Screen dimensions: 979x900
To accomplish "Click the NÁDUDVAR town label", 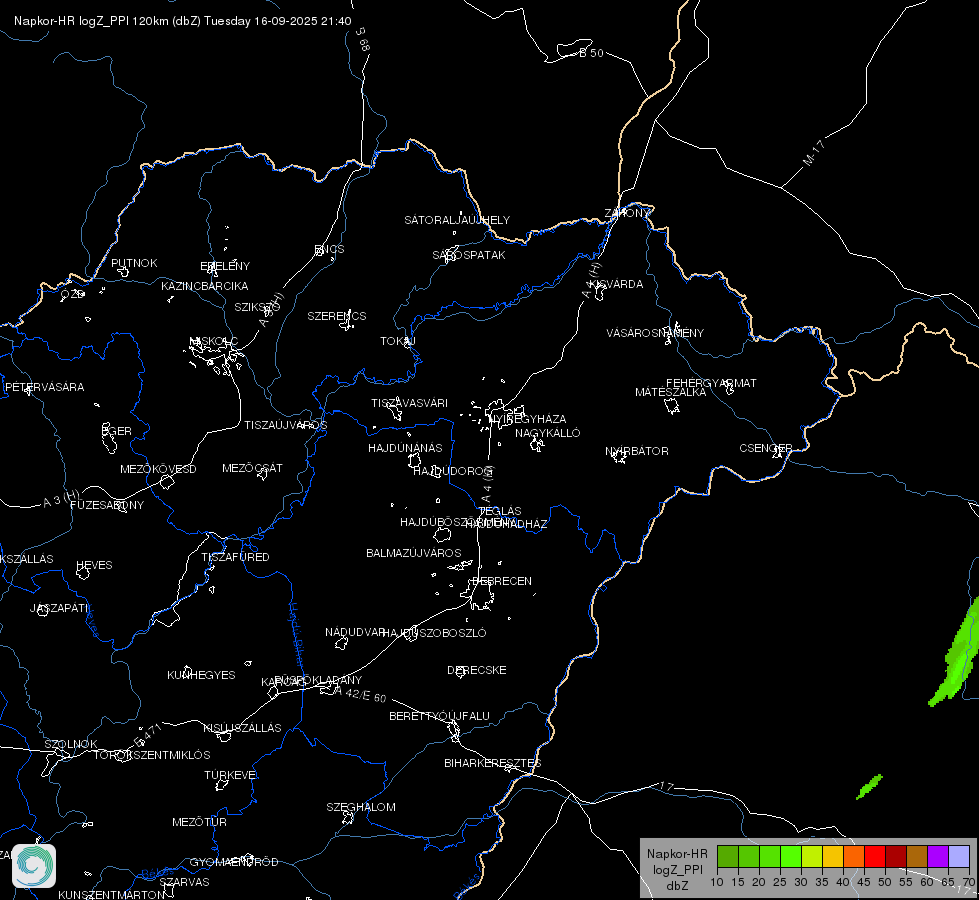I will [x=355, y=632].
